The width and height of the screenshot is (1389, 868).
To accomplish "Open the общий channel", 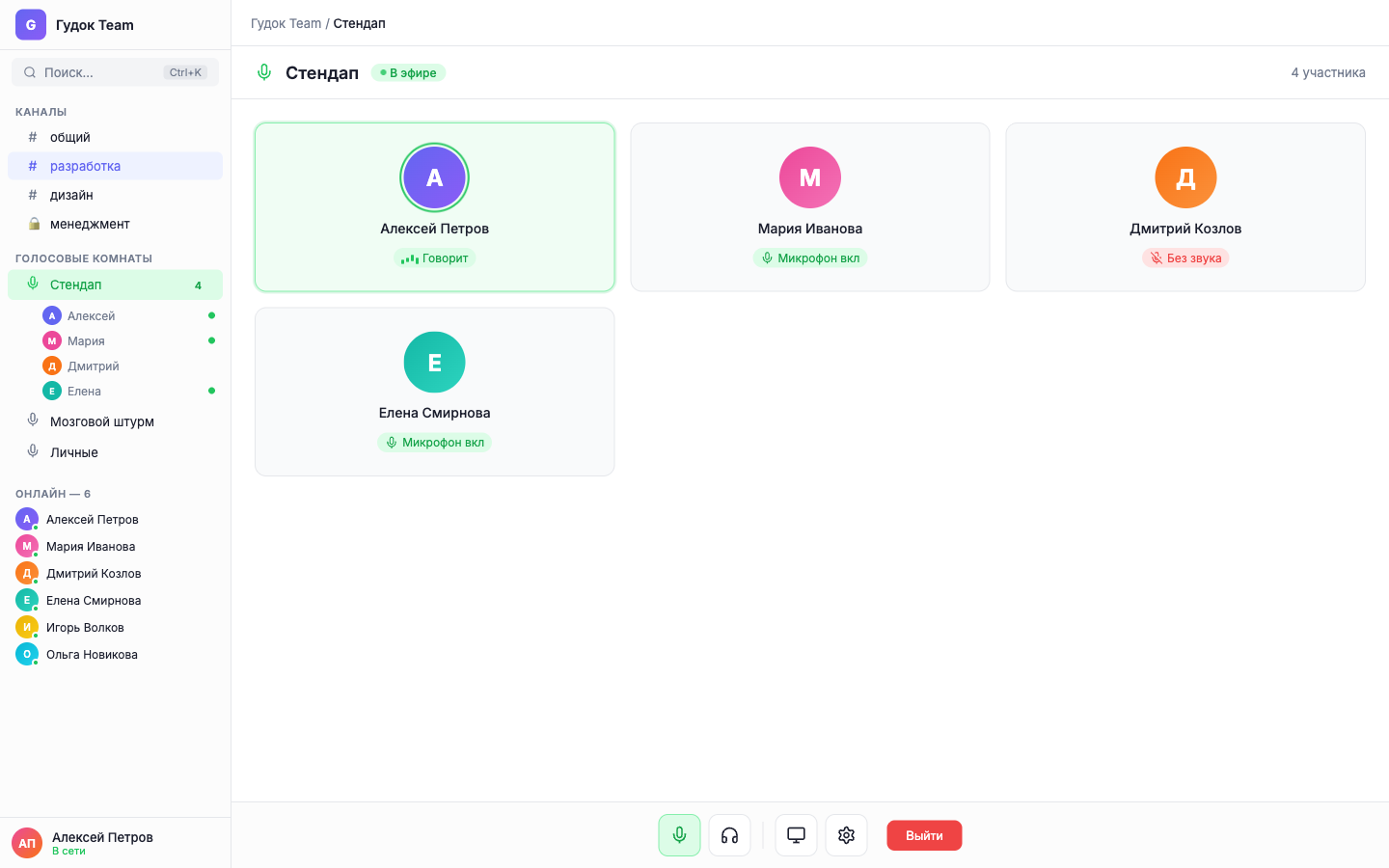I will click(70, 137).
